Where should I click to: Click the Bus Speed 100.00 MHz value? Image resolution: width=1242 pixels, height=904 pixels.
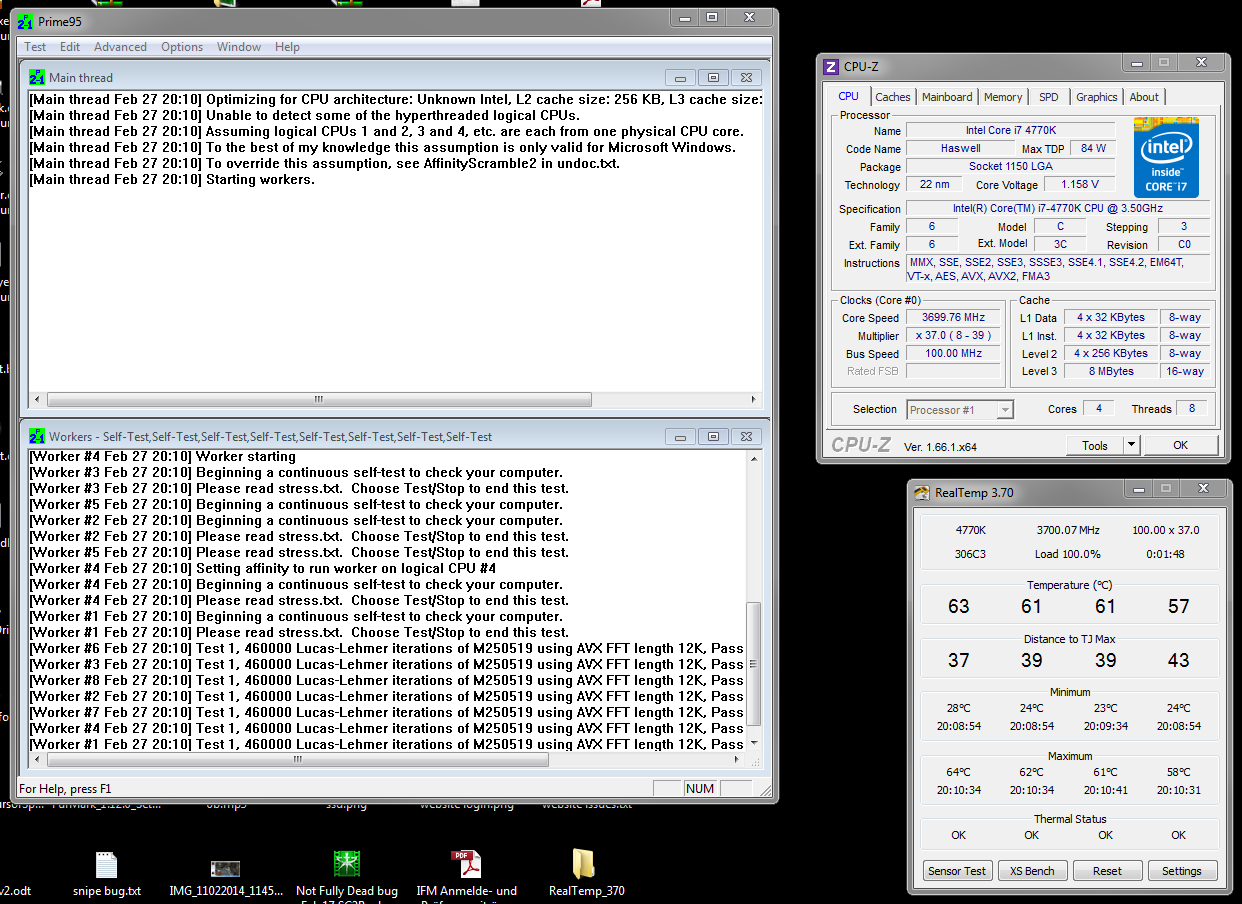[954, 354]
